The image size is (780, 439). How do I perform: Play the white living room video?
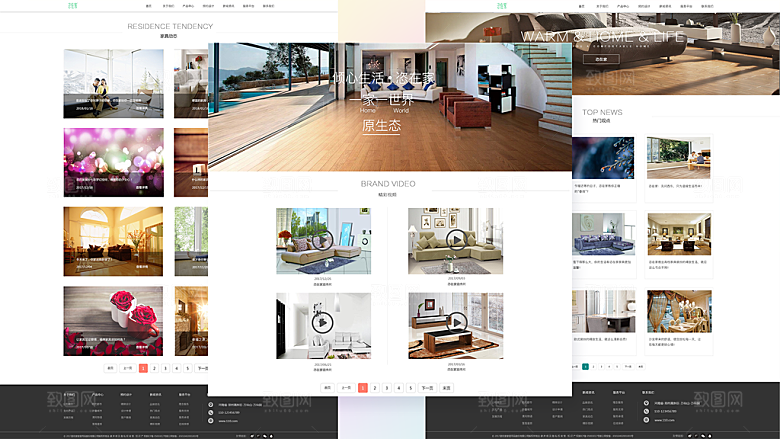(322, 323)
